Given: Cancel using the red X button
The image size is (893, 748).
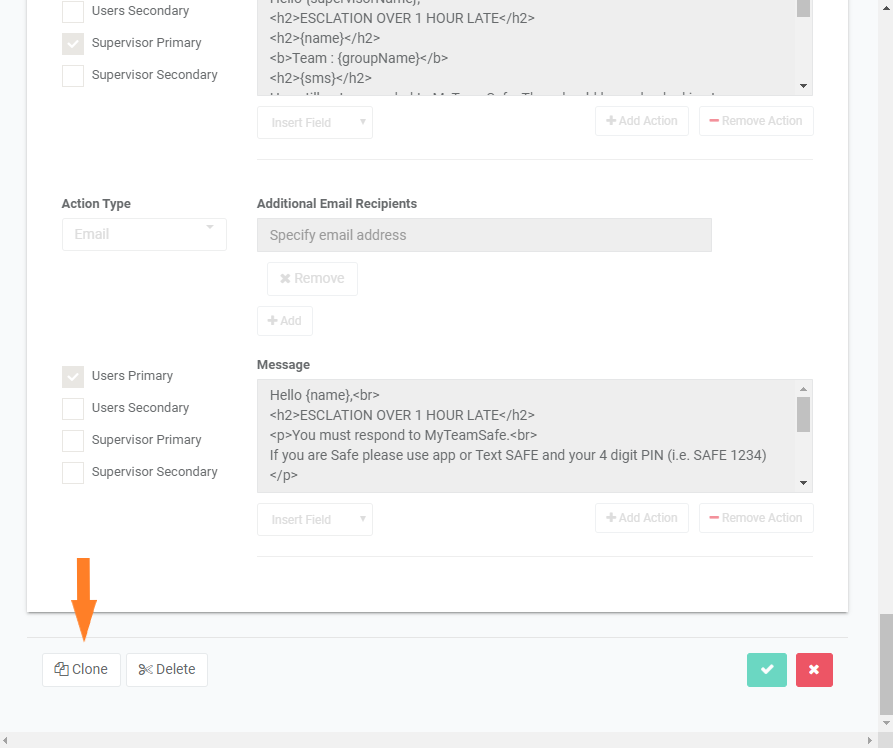Looking at the screenshot, I should point(814,669).
